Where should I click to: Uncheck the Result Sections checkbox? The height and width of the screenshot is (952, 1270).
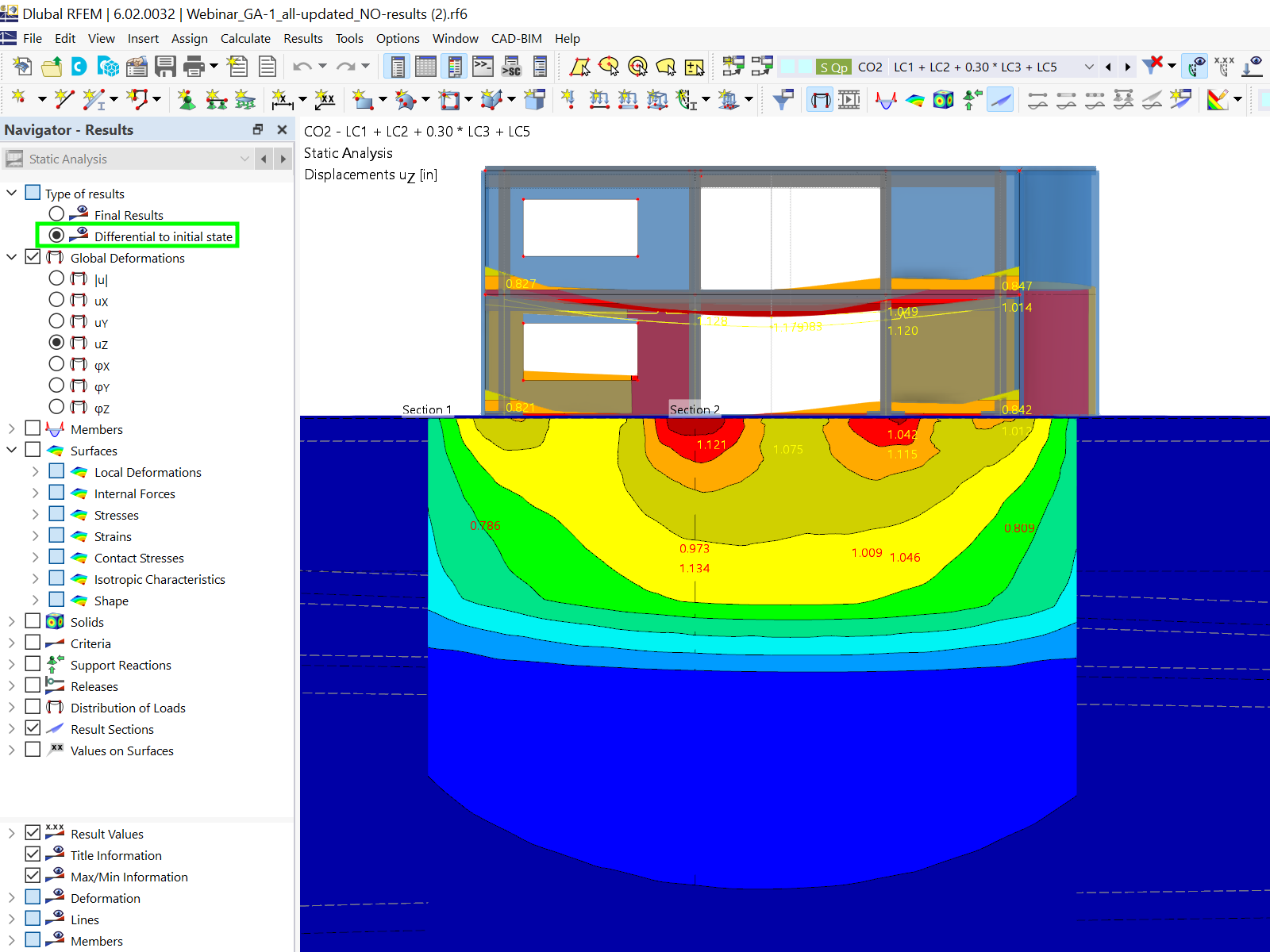33,728
